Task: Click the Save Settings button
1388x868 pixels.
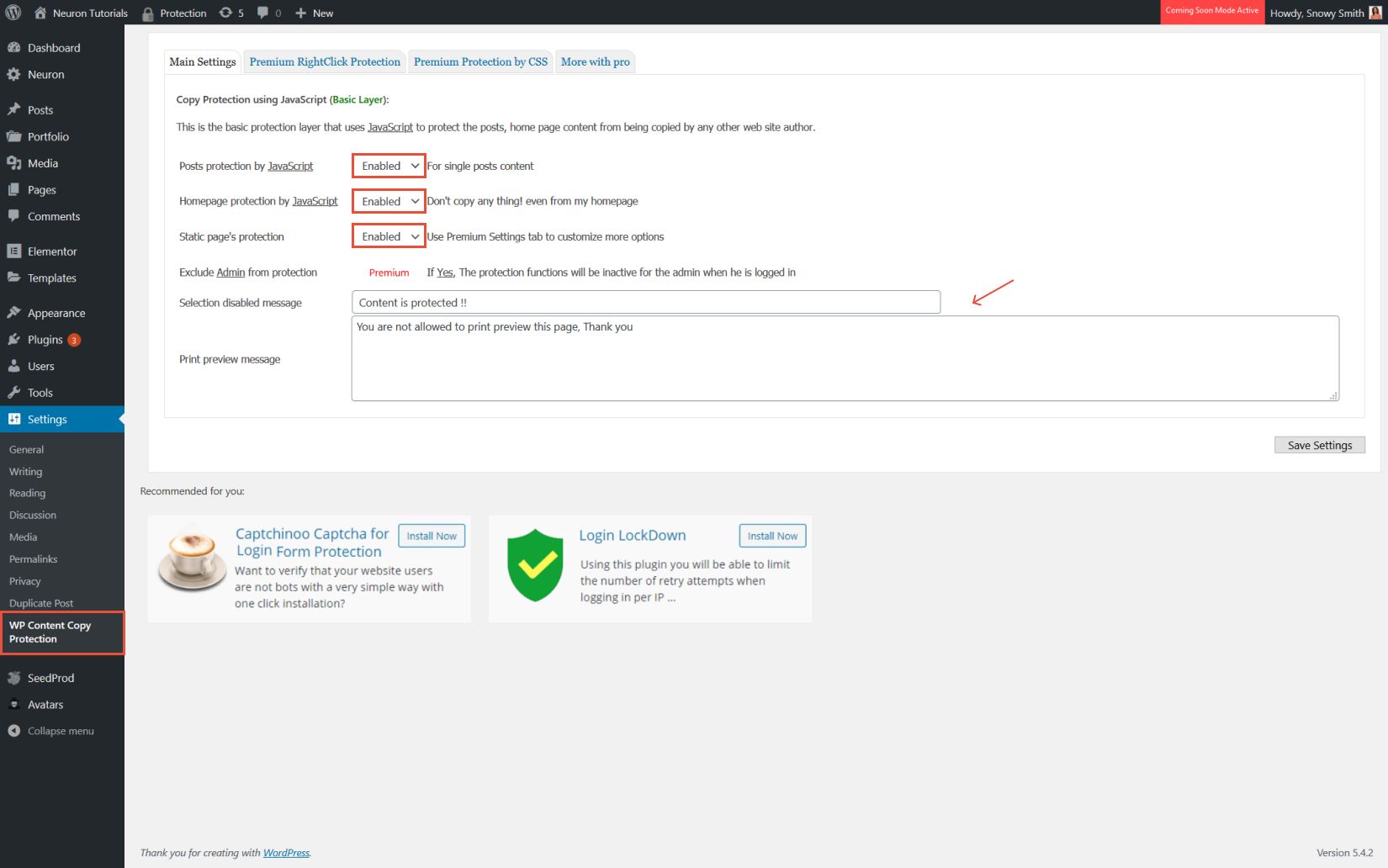Action: (x=1319, y=445)
